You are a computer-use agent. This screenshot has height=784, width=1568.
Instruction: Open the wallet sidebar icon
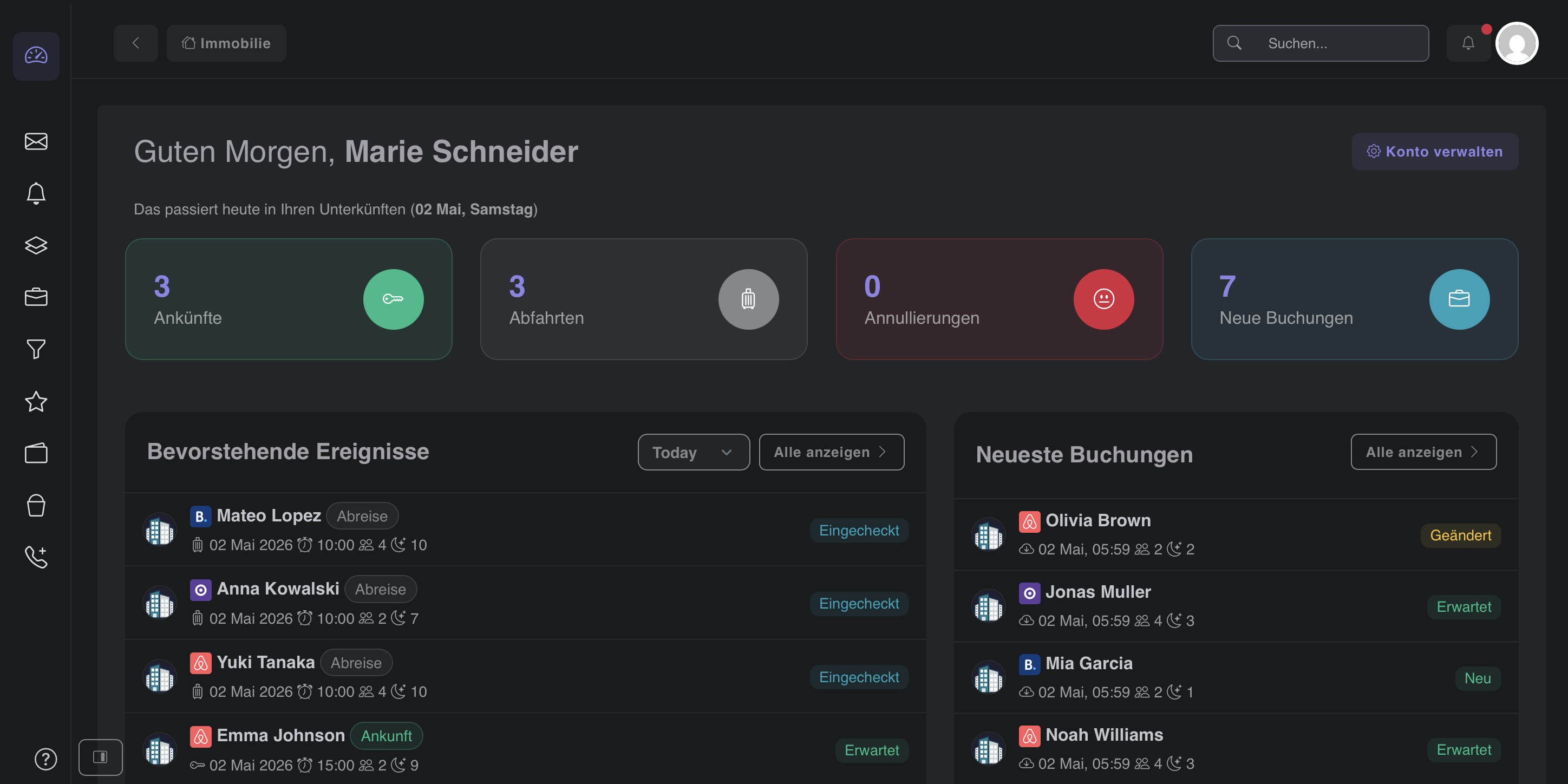(36, 454)
